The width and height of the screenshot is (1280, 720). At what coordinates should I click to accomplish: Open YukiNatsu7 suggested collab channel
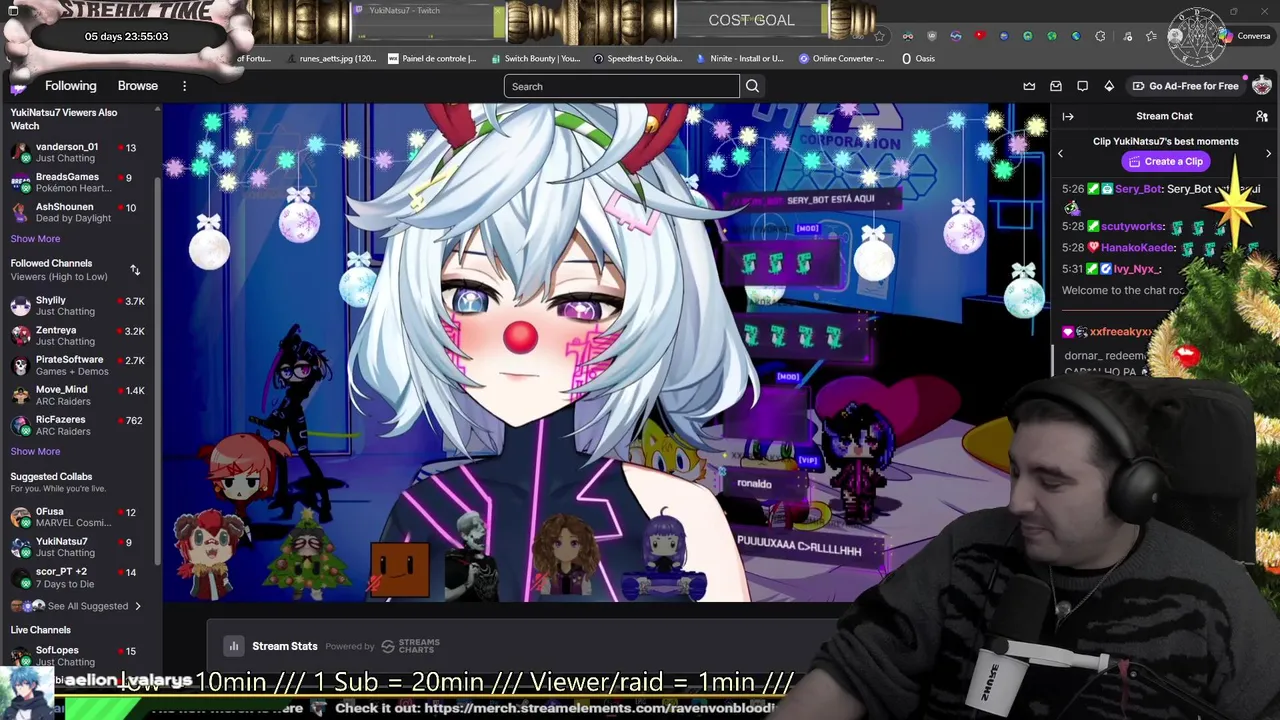[x=78, y=547]
